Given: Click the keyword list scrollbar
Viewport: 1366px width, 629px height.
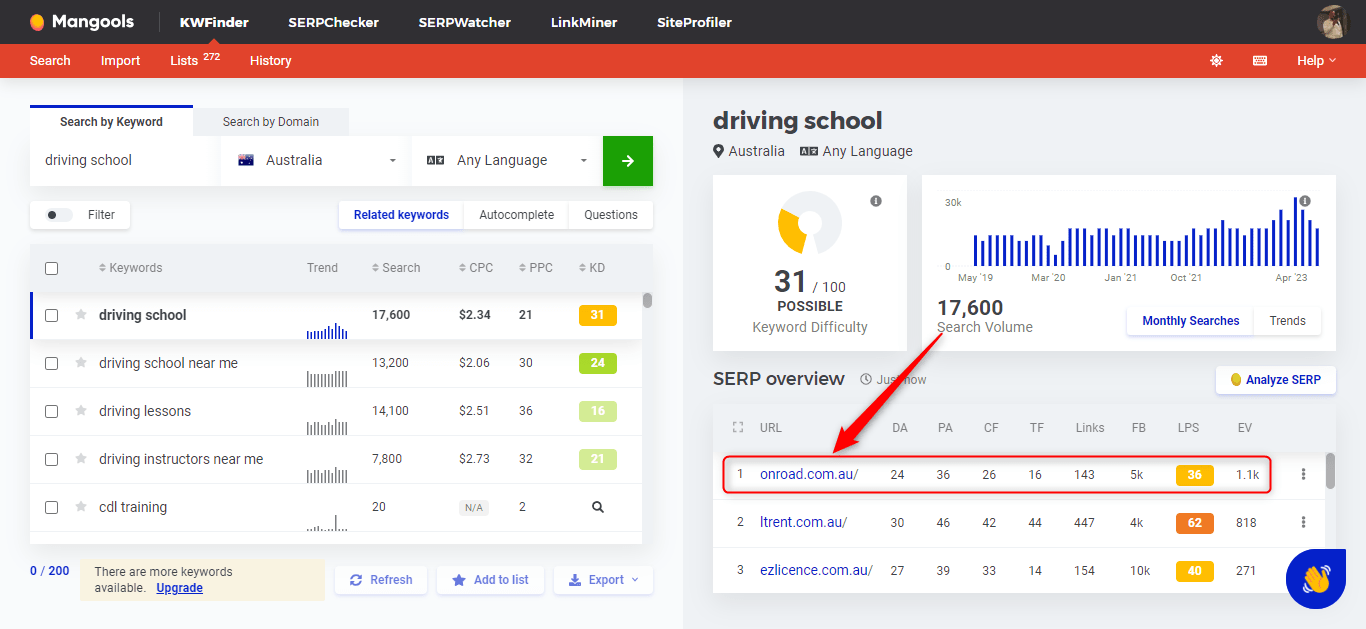Looking at the screenshot, I should click(647, 299).
